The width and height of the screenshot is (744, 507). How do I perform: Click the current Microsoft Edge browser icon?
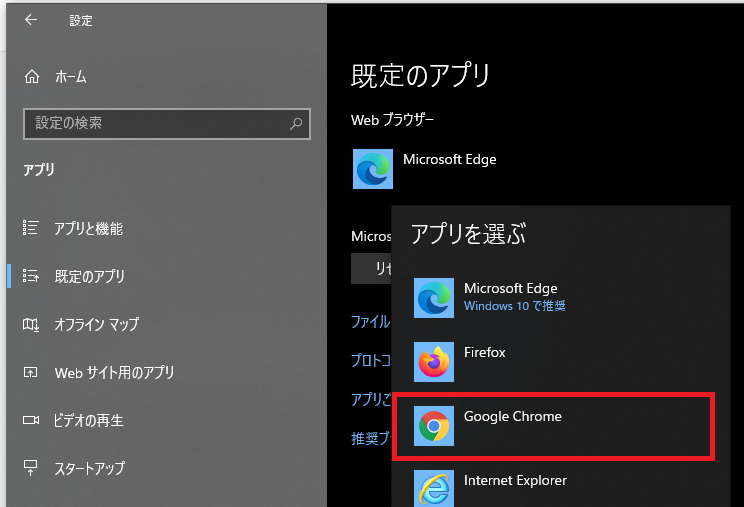(x=373, y=169)
